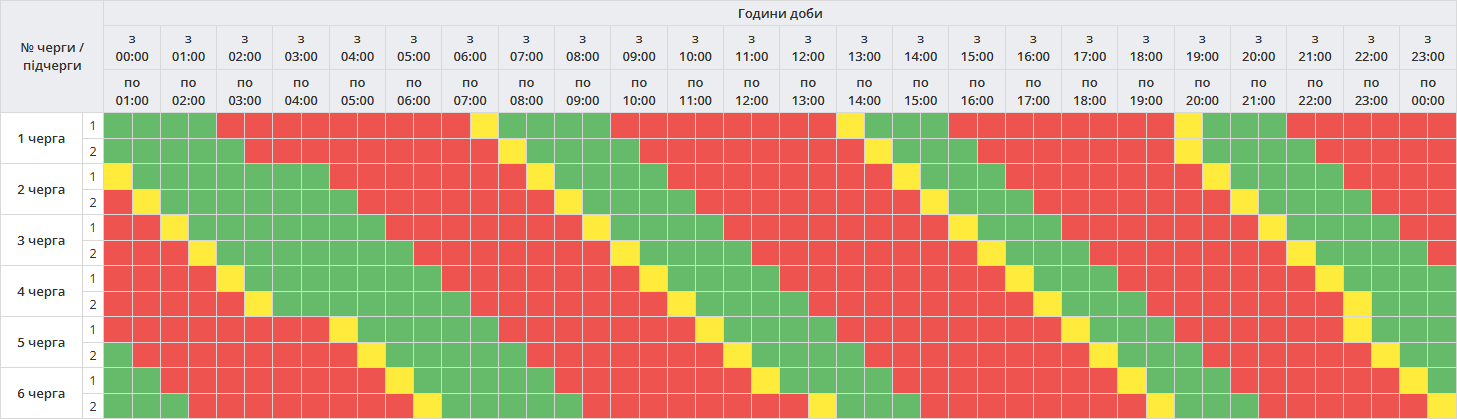The height and width of the screenshot is (419, 1457).
Task: Click the 'з 20:00' column header
Action: pyautogui.click(x=1258, y=47)
